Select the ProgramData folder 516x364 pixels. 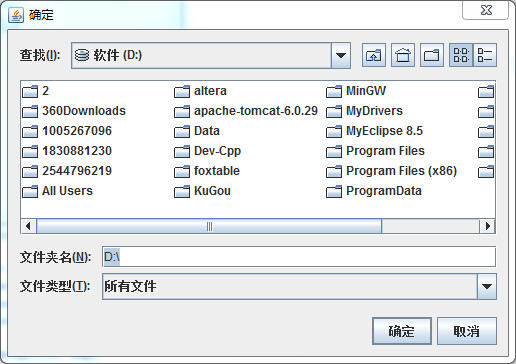(374, 191)
